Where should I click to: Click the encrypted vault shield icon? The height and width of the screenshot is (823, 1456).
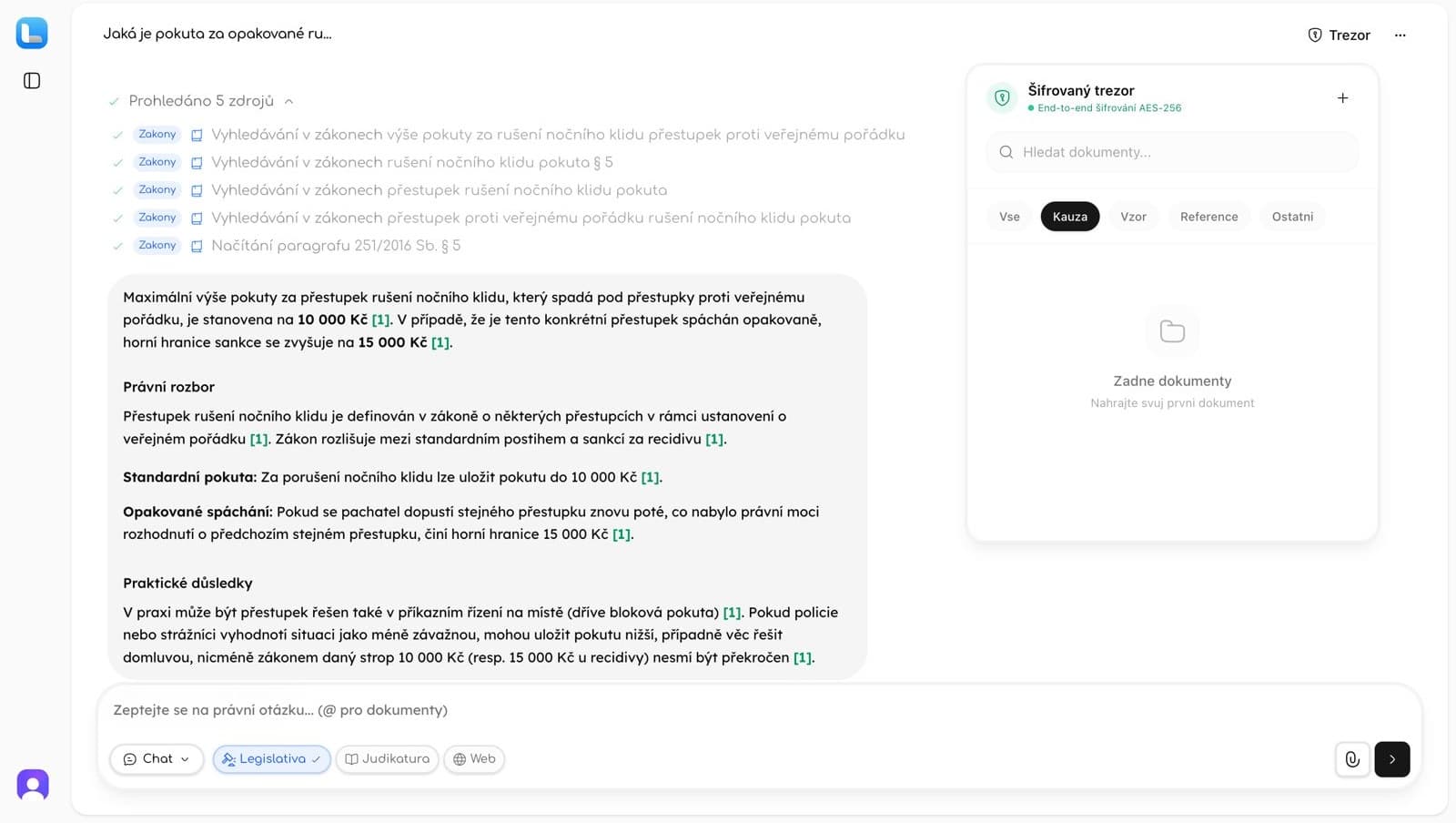1003,97
